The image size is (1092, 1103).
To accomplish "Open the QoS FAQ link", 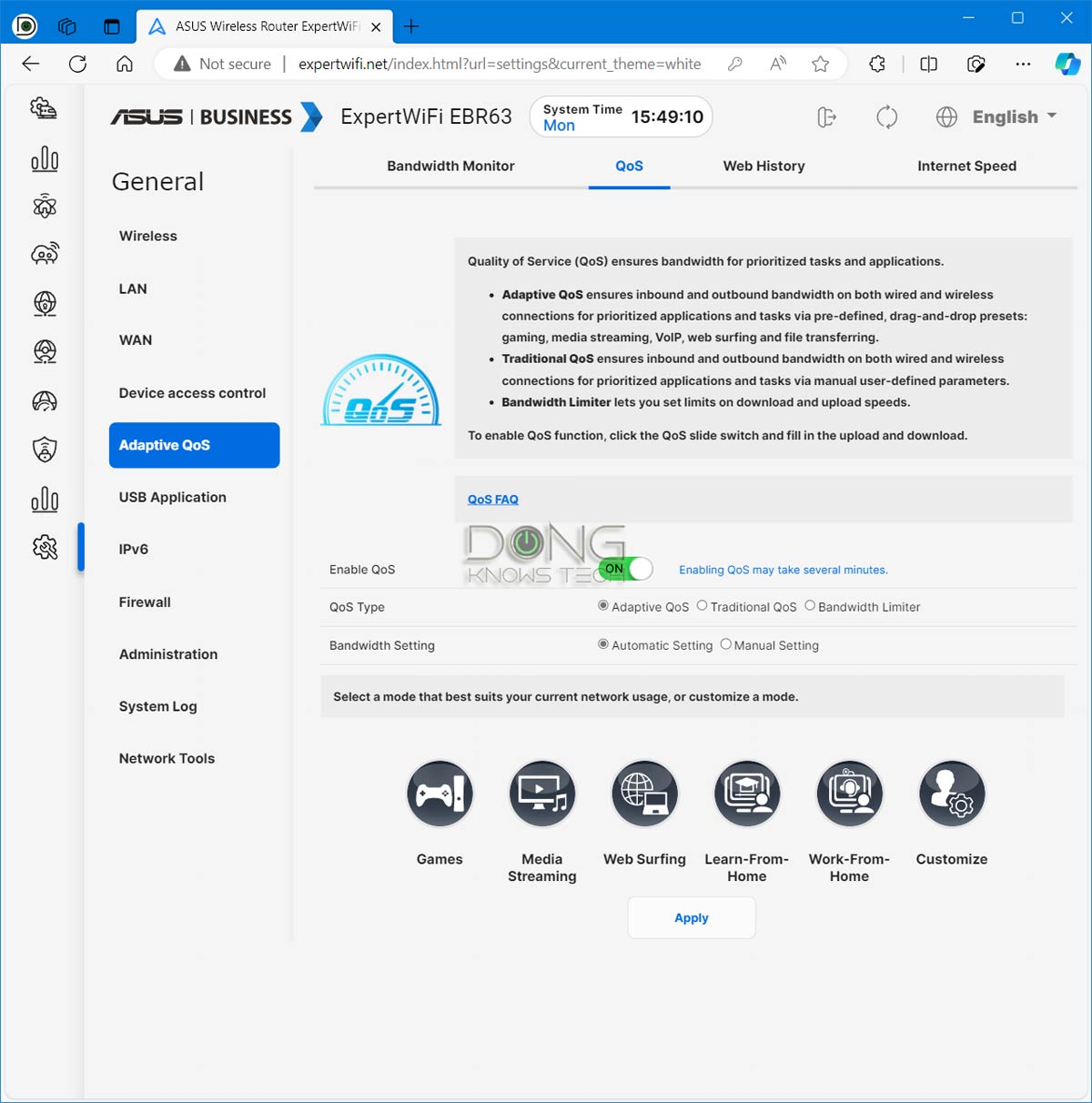I will click(x=493, y=500).
